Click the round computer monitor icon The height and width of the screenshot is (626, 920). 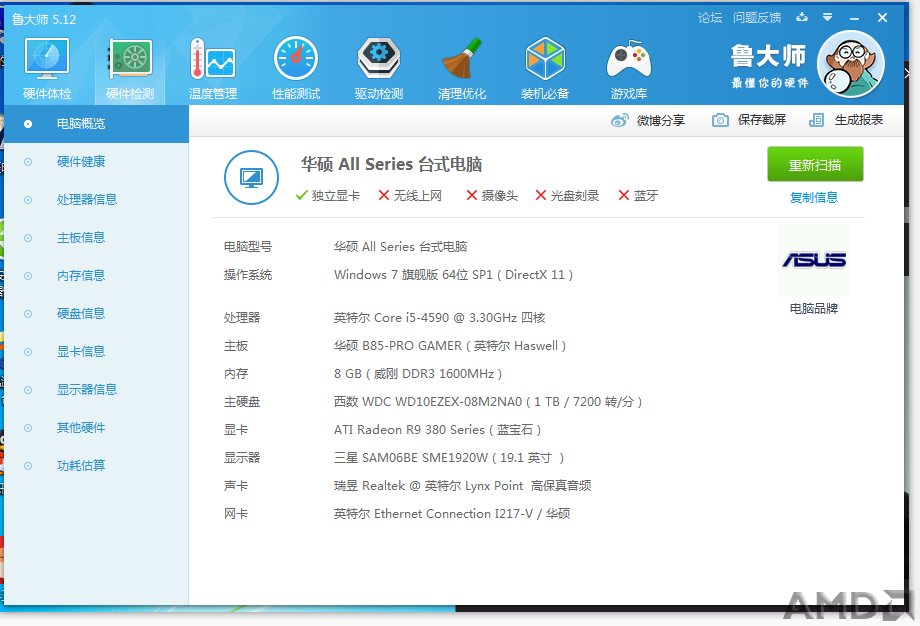tap(251, 177)
